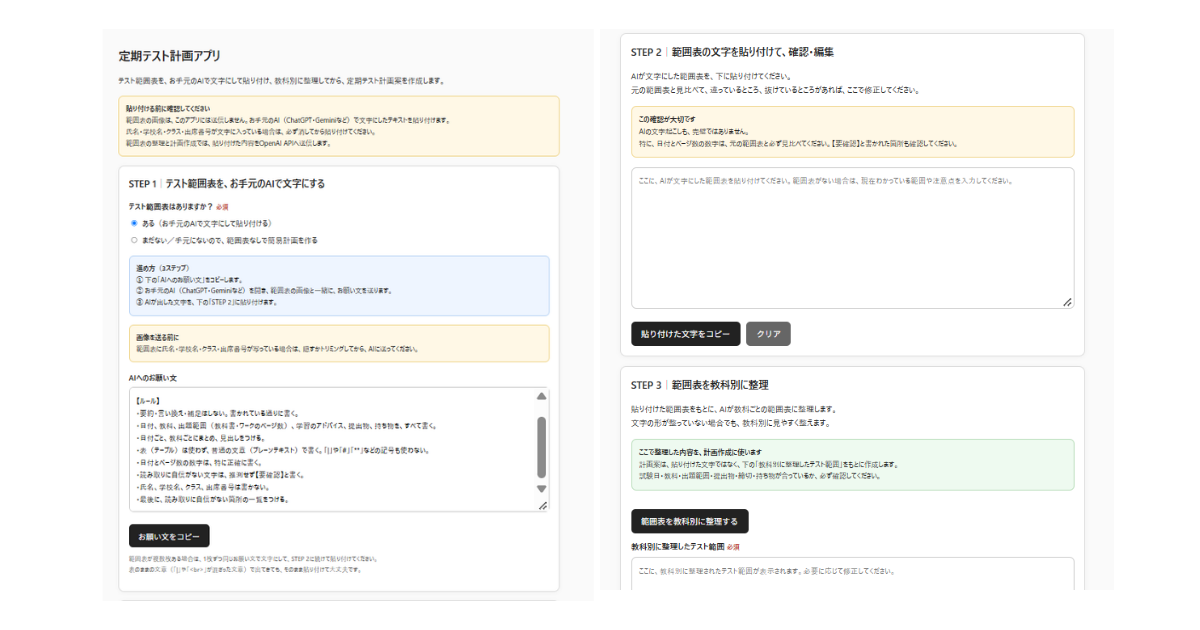This screenshot has height=630, width=1200.
Task: Click the line '文字の形が整っていない場合でも、教科別に見やすく整えます。'
Action: (733, 423)
